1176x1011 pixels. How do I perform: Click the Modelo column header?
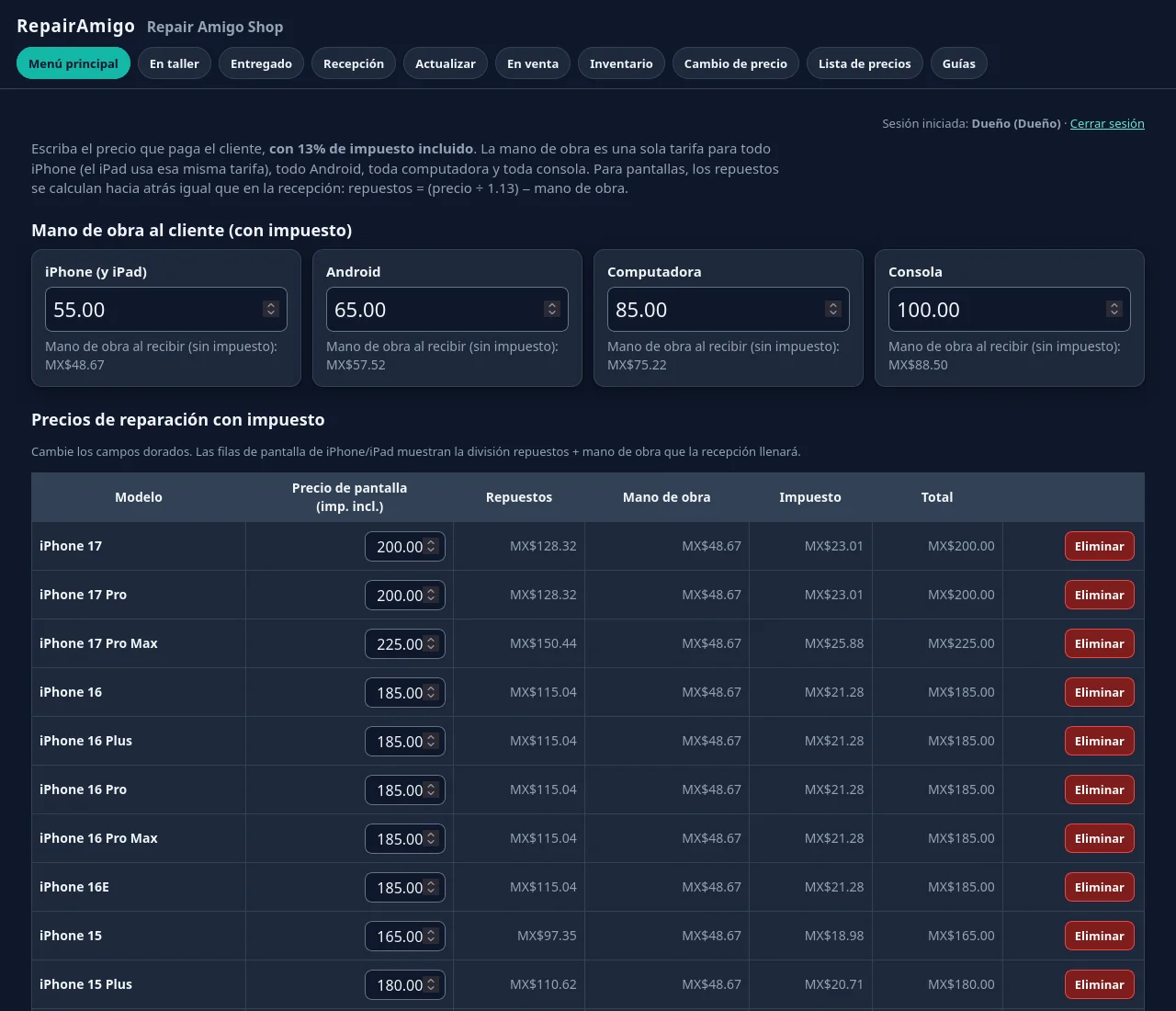(x=139, y=497)
